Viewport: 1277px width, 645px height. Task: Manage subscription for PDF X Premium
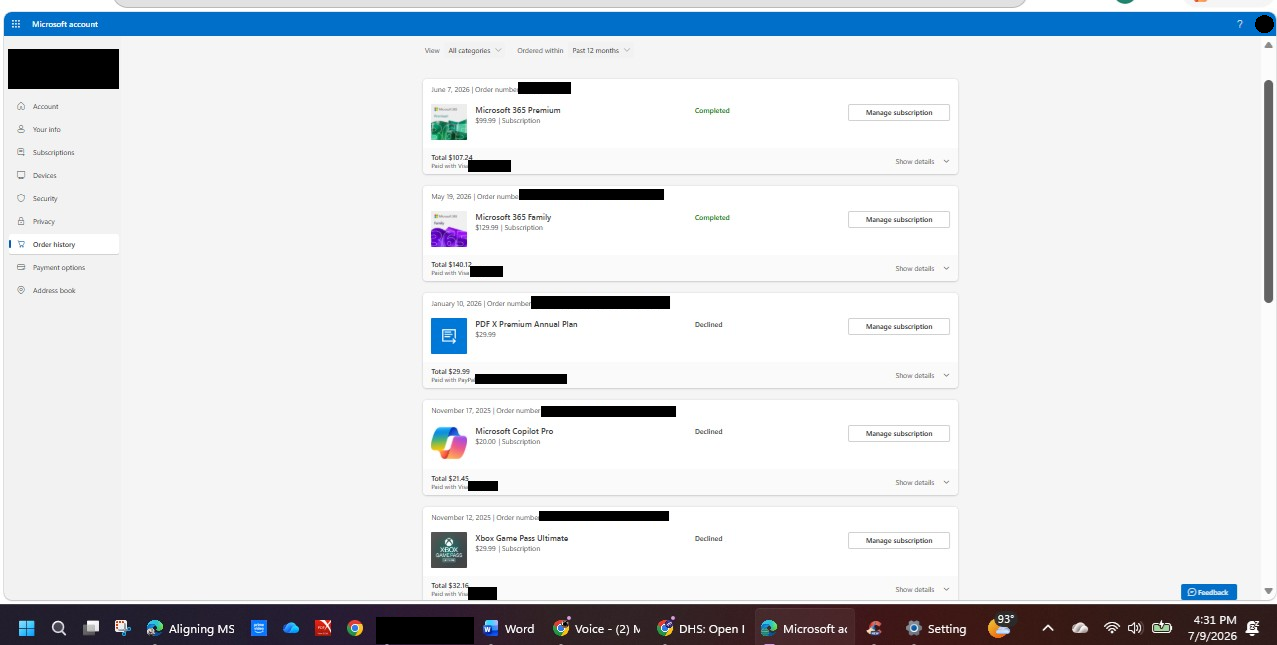[x=899, y=326]
